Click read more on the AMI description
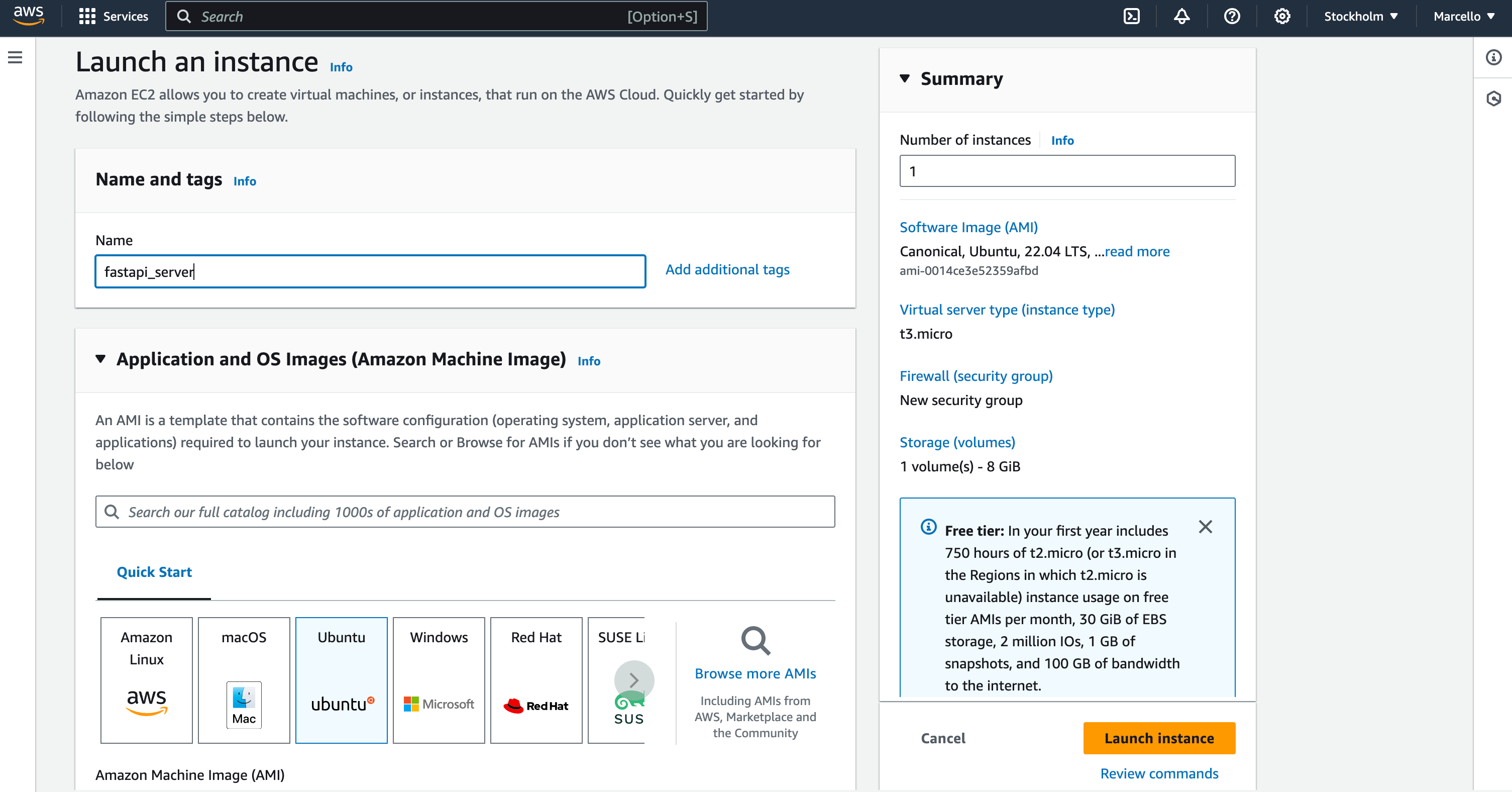This screenshot has width=1512, height=792. pos(1137,251)
